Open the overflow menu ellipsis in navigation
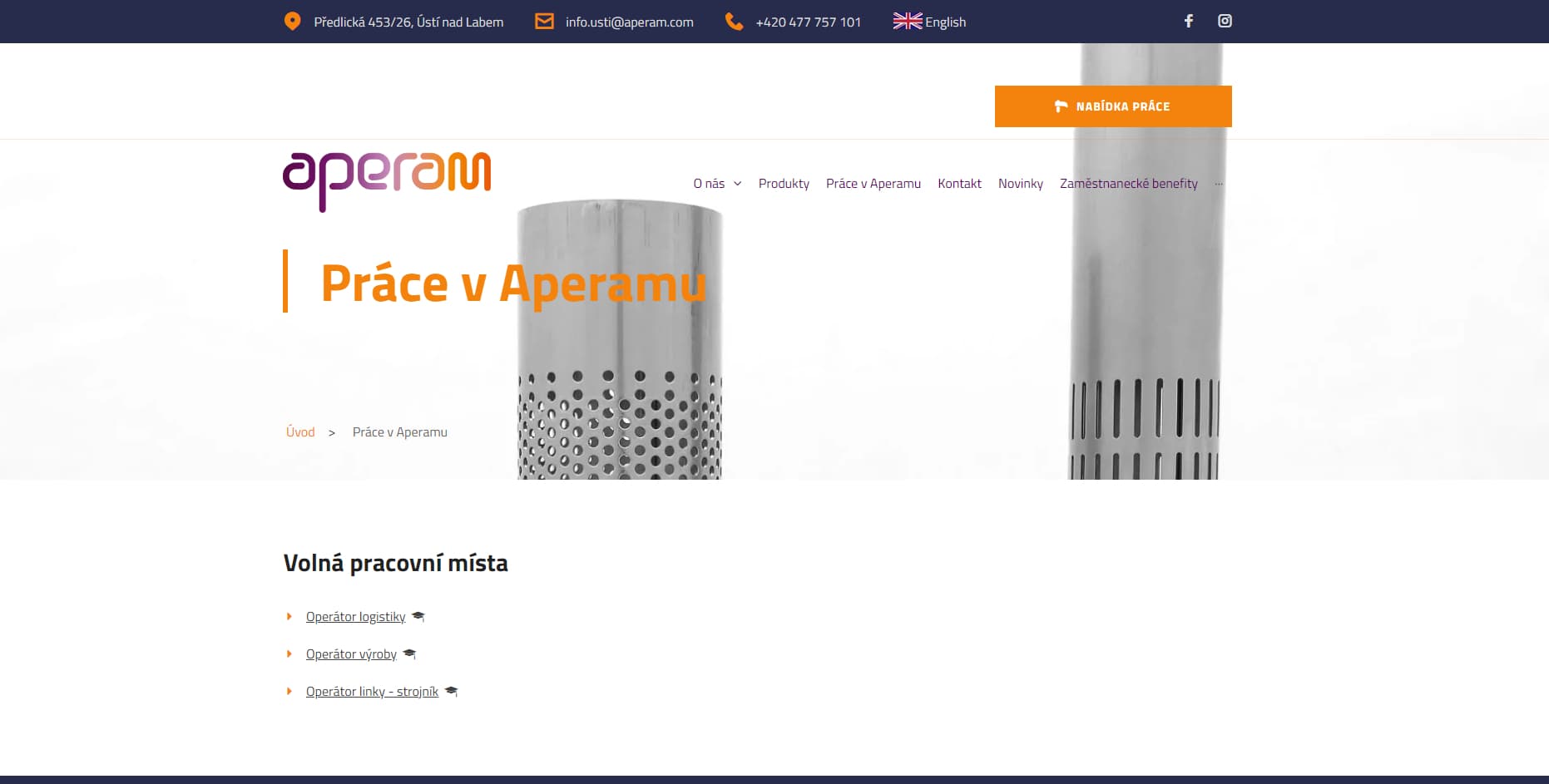The height and width of the screenshot is (784, 1549). pyautogui.click(x=1219, y=184)
